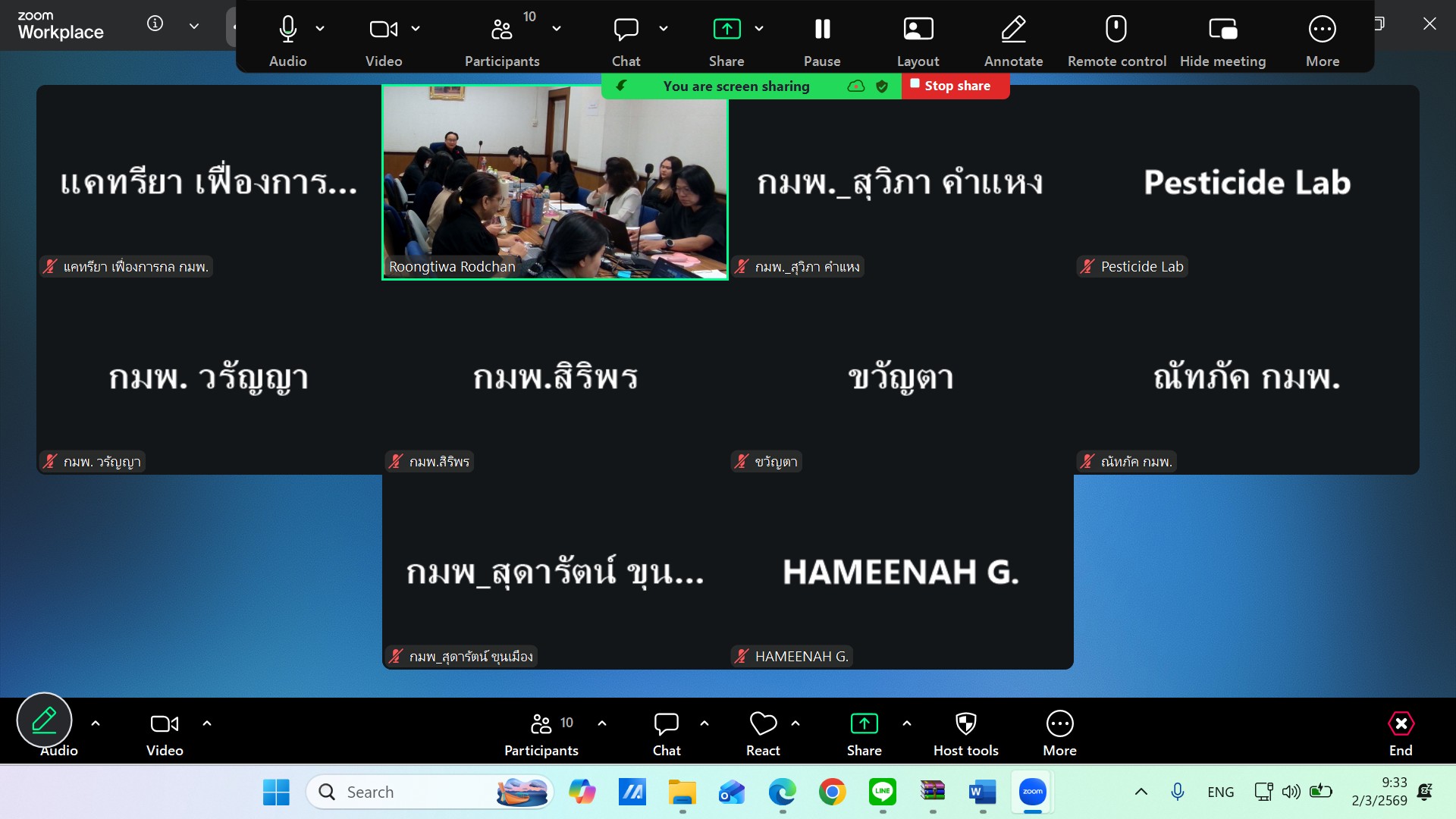
Task: Open Participants panel from top toolbar
Action: (x=502, y=30)
